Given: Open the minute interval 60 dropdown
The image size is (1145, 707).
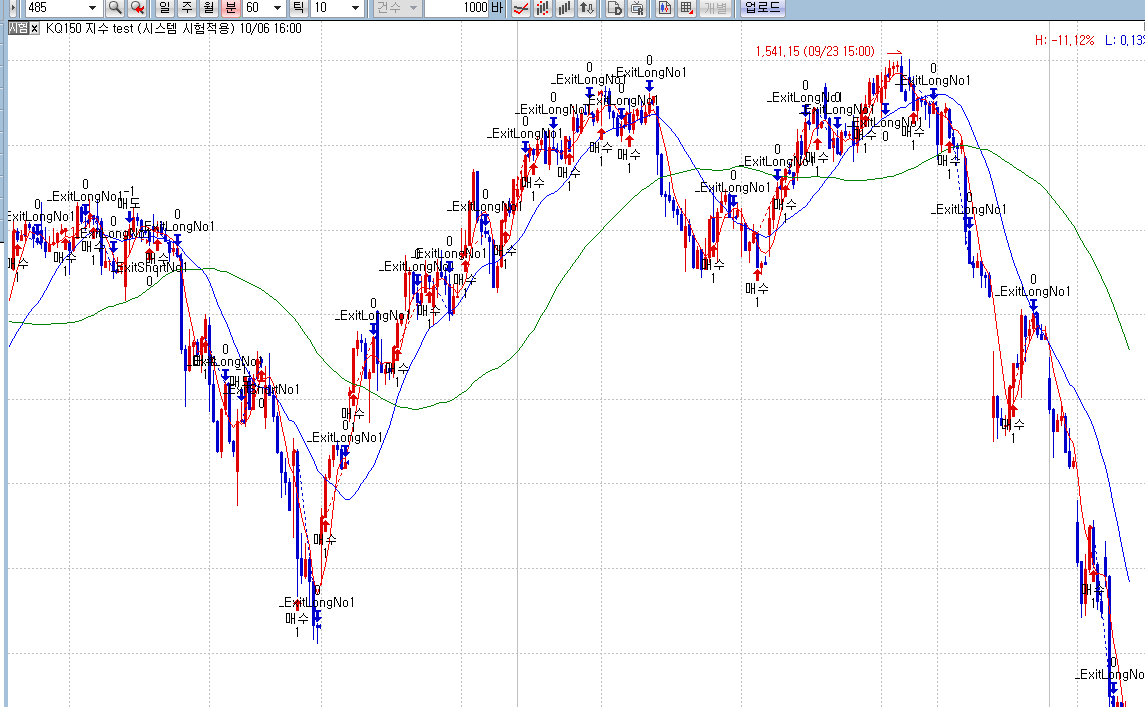Looking at the screenshot, I should (x=277, y=8).
